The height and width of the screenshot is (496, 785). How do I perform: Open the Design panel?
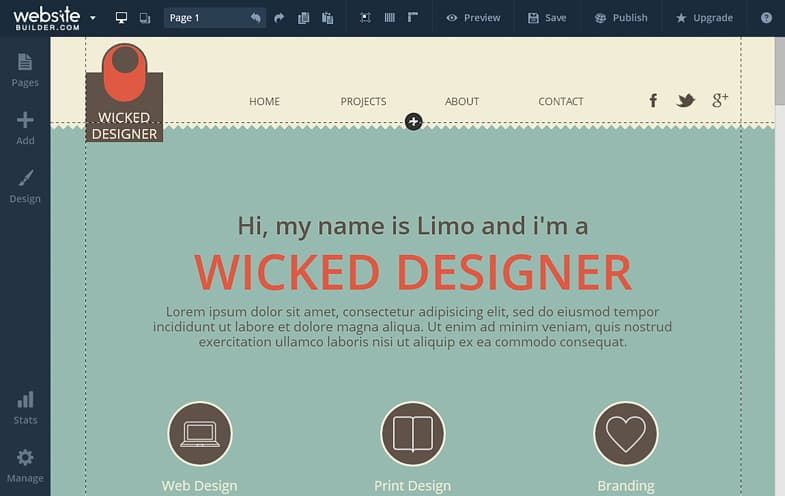(x=25, y=186)
